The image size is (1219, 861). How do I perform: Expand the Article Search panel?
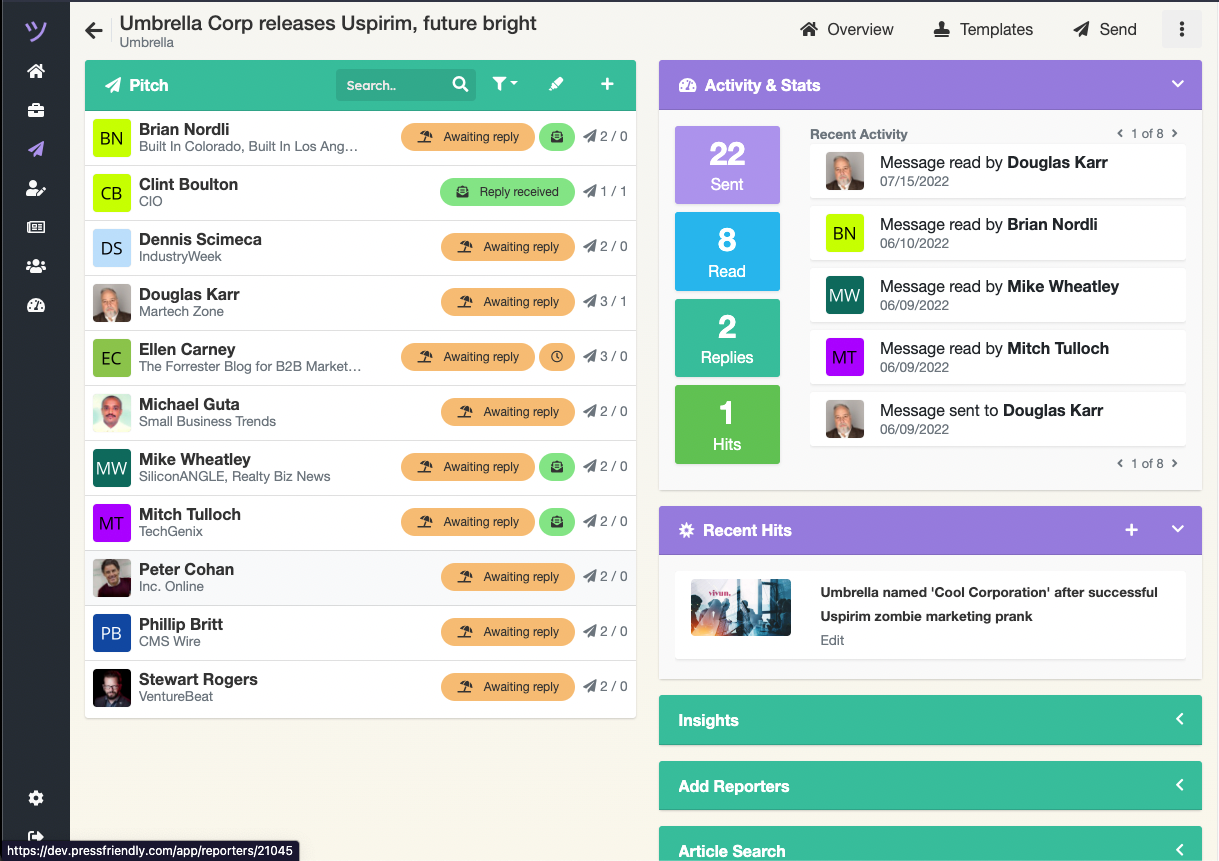tap(1179, 851)
